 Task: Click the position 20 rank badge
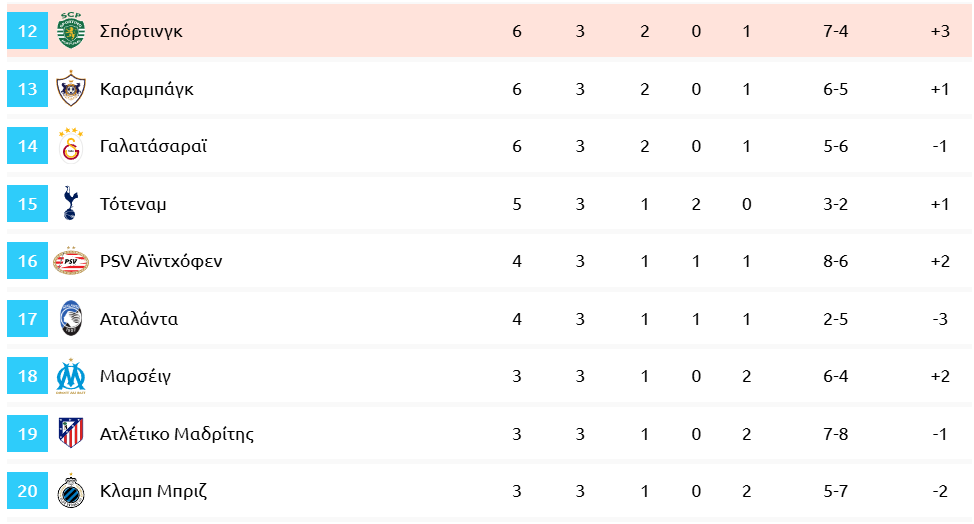pyautogui.click(x=27, y=491)
